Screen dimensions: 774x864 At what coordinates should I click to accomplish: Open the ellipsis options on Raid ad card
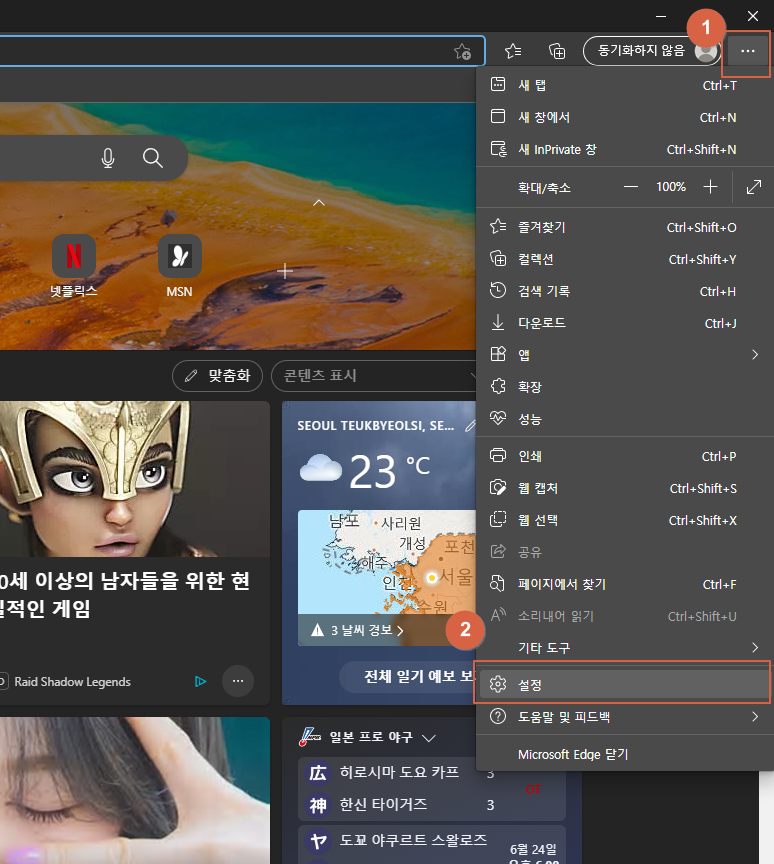[x=238, y=681]
